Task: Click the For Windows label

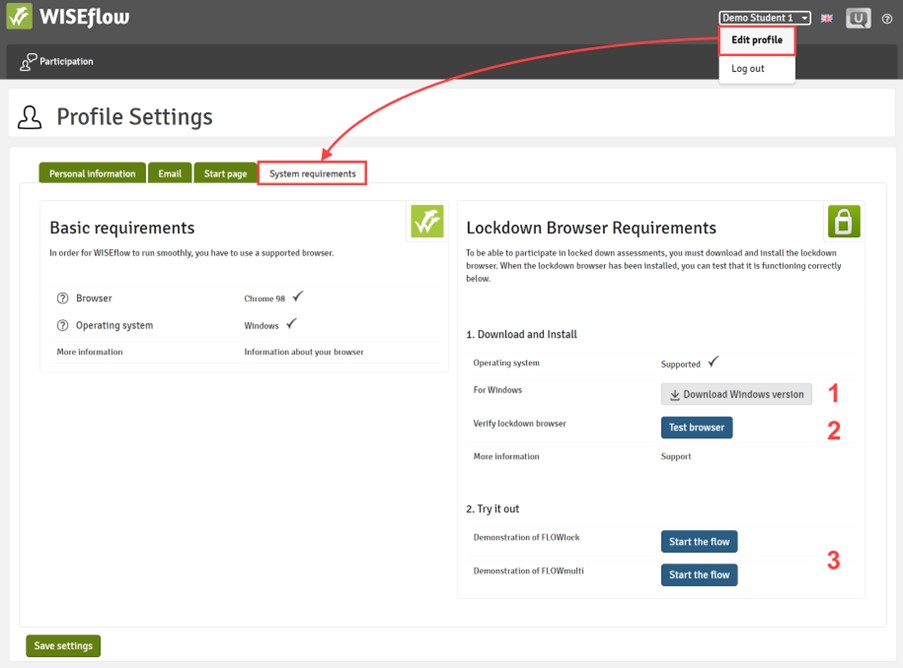Action: click(x=498, y=390)
